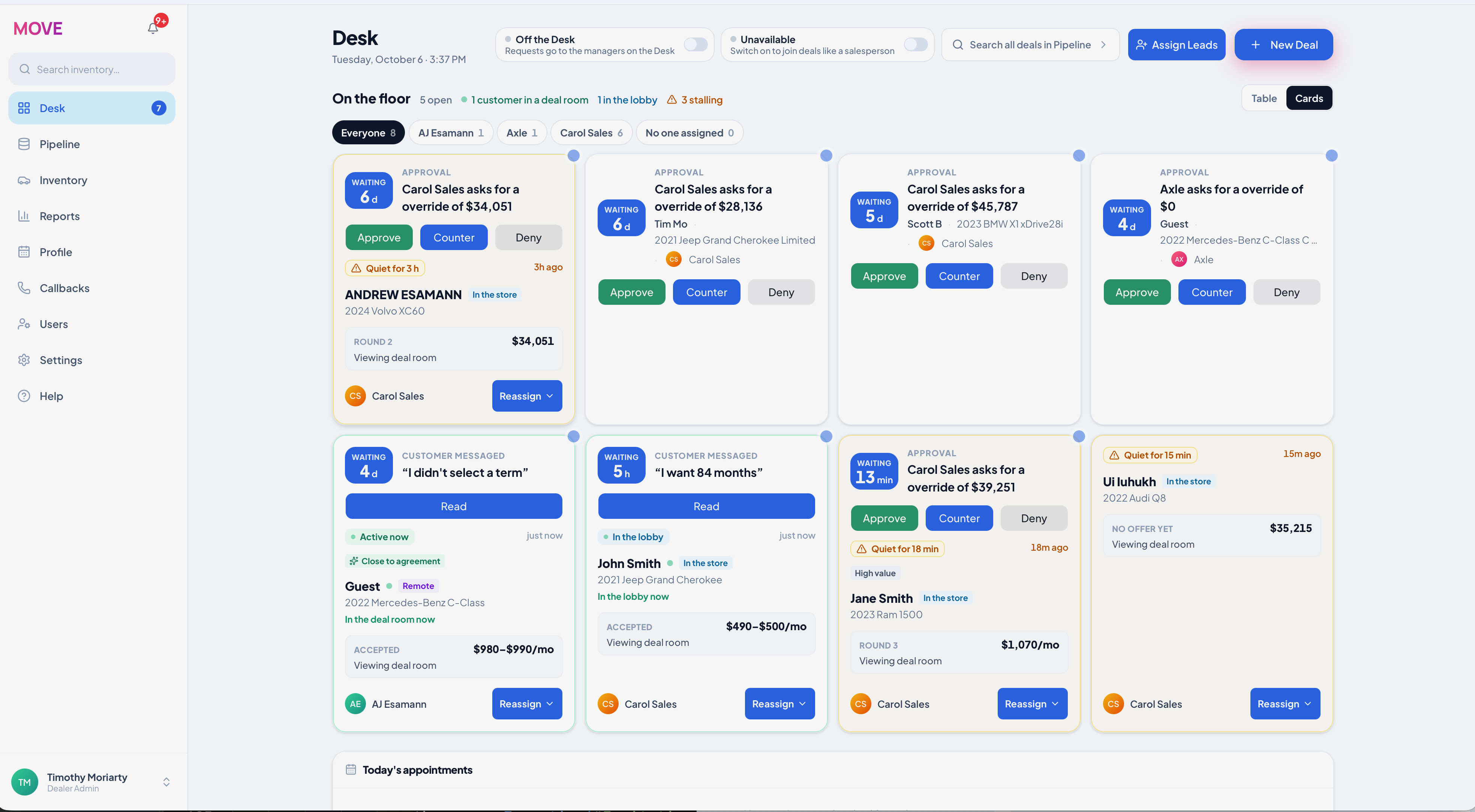Select the Carol Sales filter tab
The height and width of the screenshot is (812, 1475).
click(591, 133)
